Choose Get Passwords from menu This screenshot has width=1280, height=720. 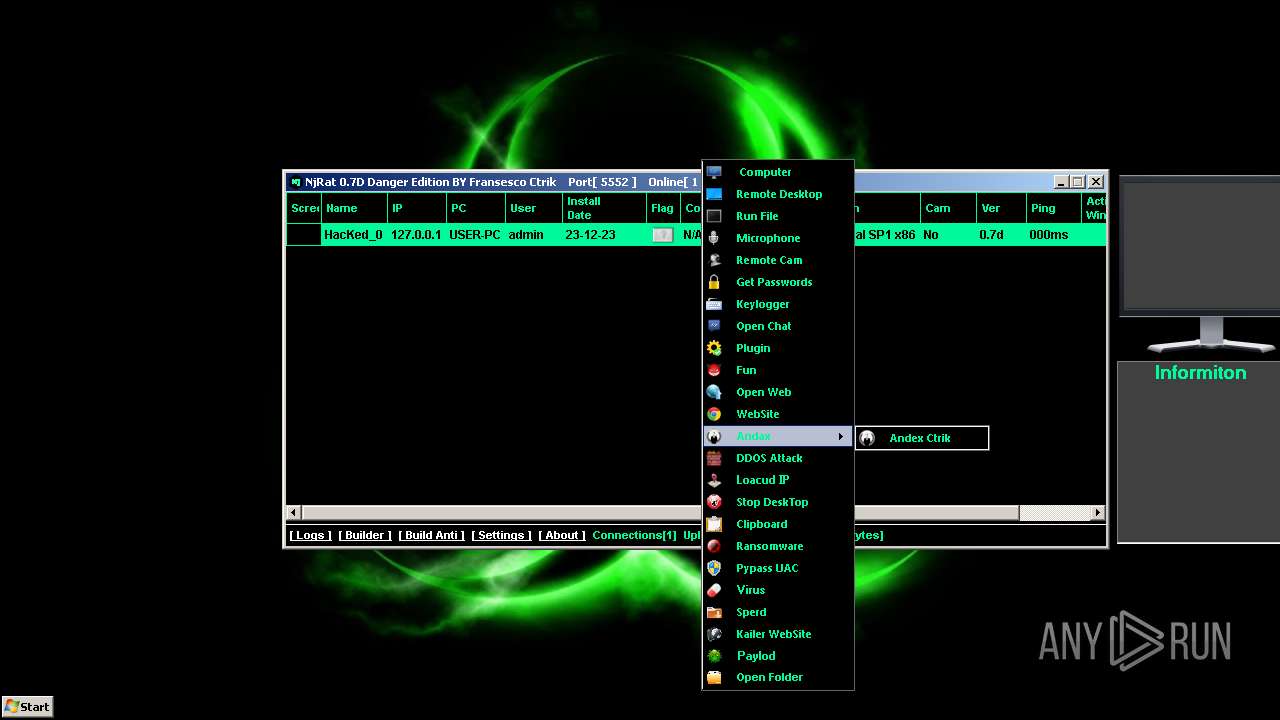click(x=778, y=282)
